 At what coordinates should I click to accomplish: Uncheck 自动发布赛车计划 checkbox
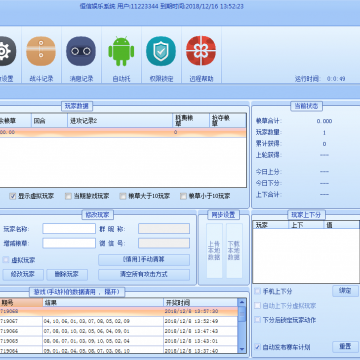click(257, 347)
